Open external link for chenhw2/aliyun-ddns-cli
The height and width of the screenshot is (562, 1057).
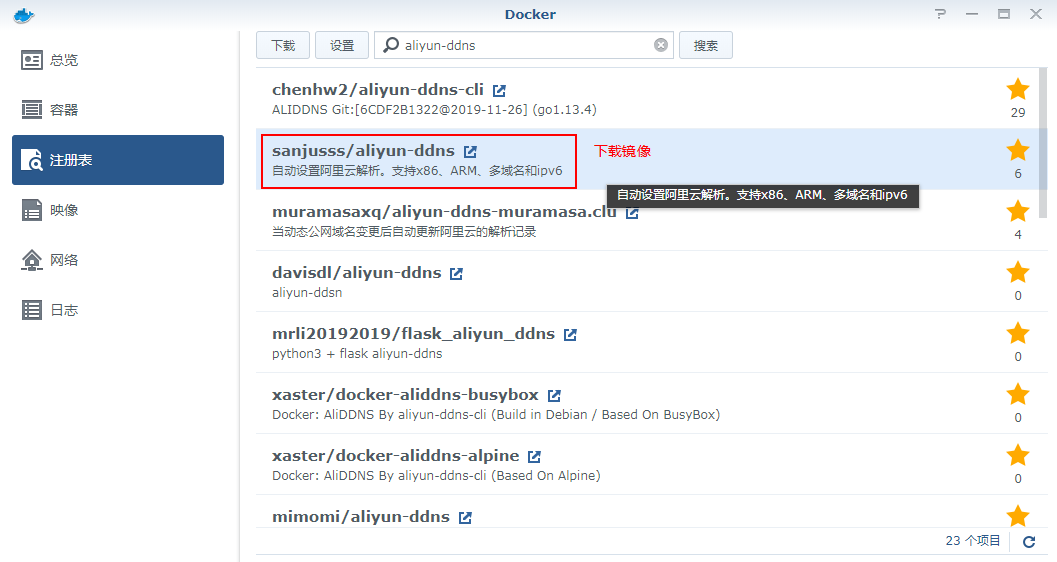click(499, 90)
